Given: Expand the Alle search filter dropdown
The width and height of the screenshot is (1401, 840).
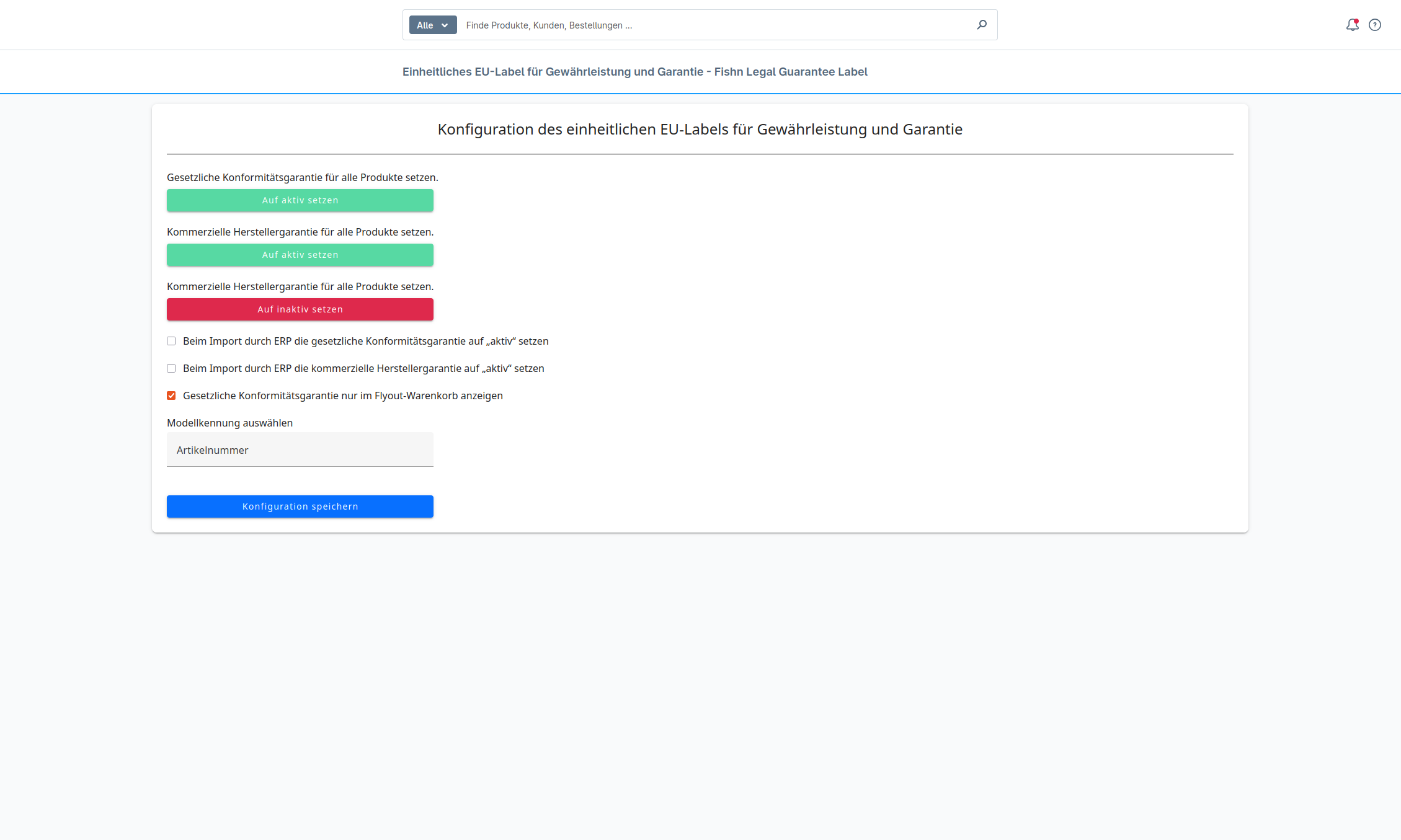Looking at the screenshot, I should [x=433, y=25].
